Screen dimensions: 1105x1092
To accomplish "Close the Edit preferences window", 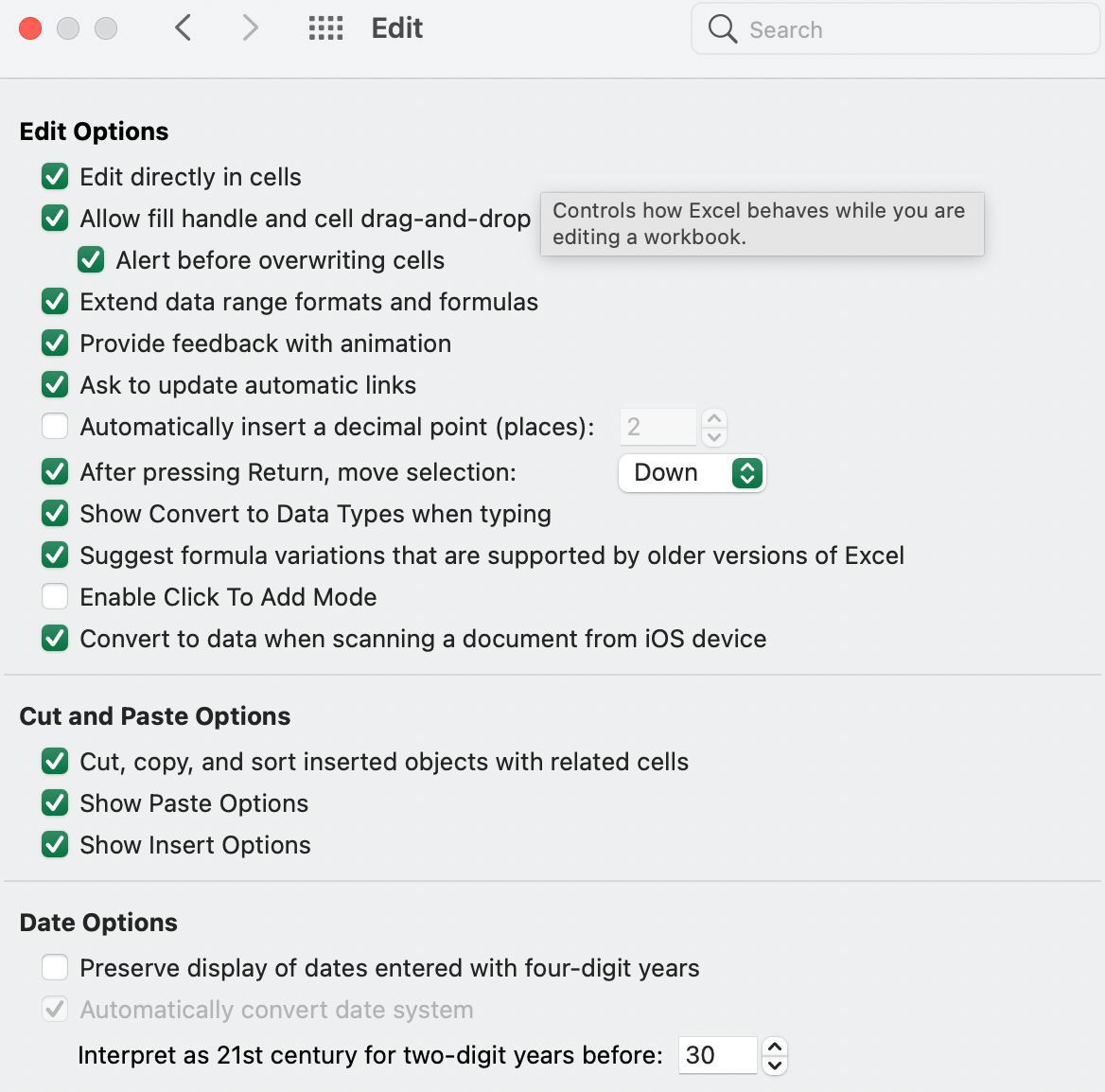I will coord(30,29).
